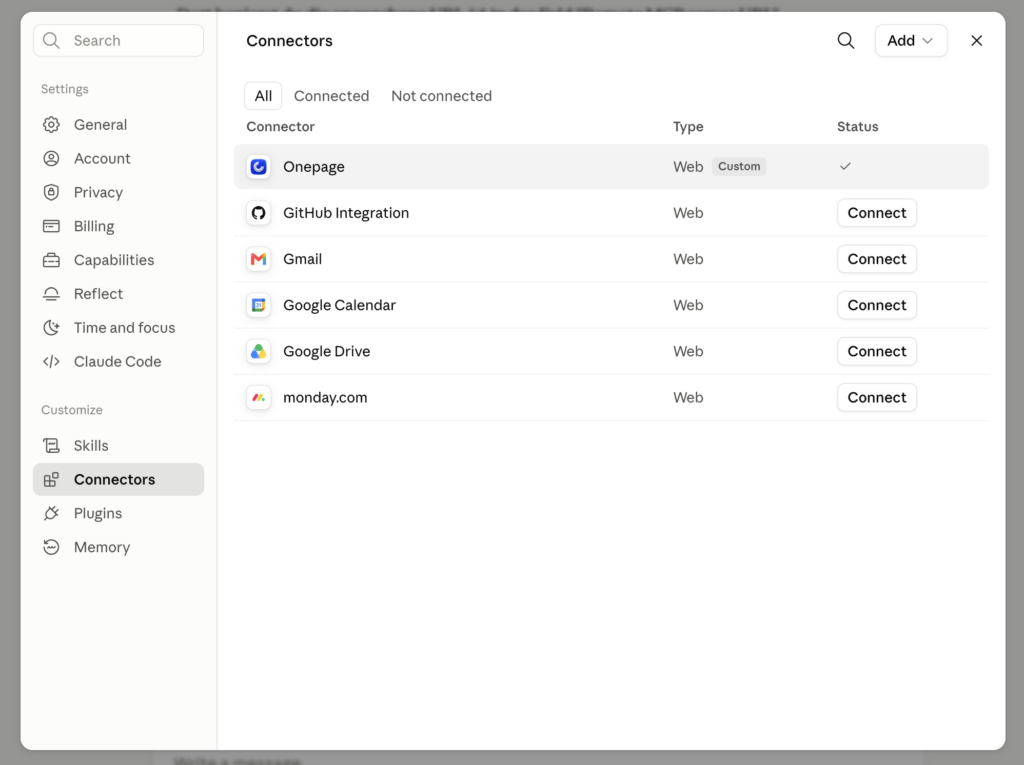
Task: Open the Memory page
Action: [118, 547]
